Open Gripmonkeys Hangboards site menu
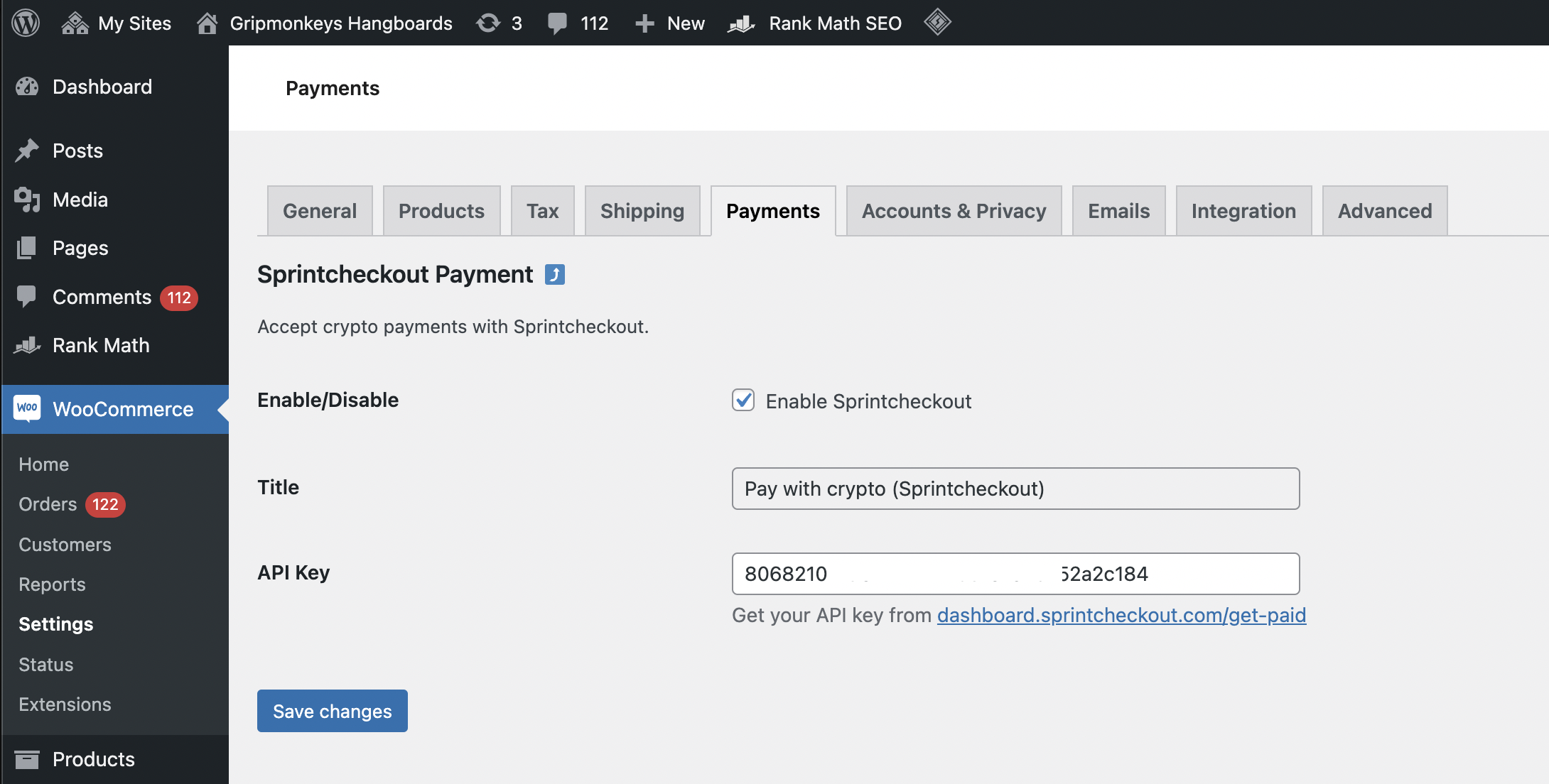1549x784 pixels. tap(341, 23)
